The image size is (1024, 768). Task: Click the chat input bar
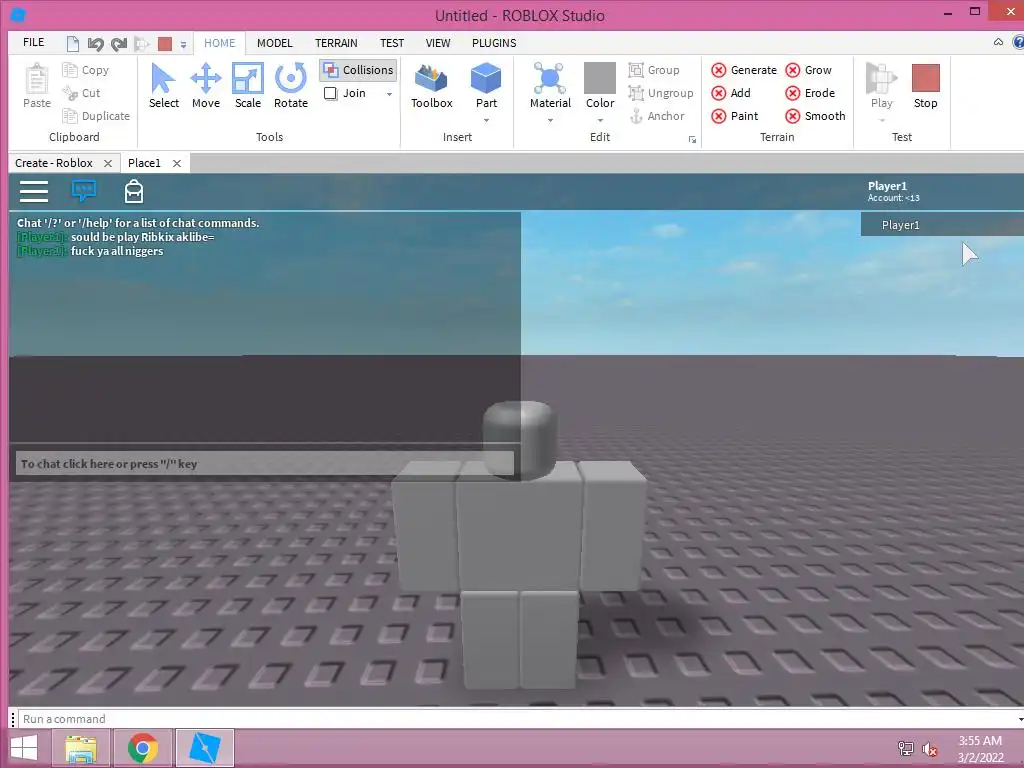click(264, 464)
